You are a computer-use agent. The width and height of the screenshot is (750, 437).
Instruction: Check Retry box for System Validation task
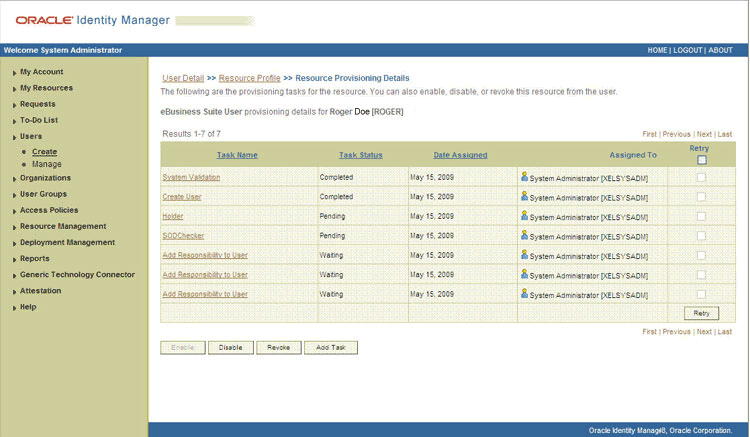[x=701, y=177]
